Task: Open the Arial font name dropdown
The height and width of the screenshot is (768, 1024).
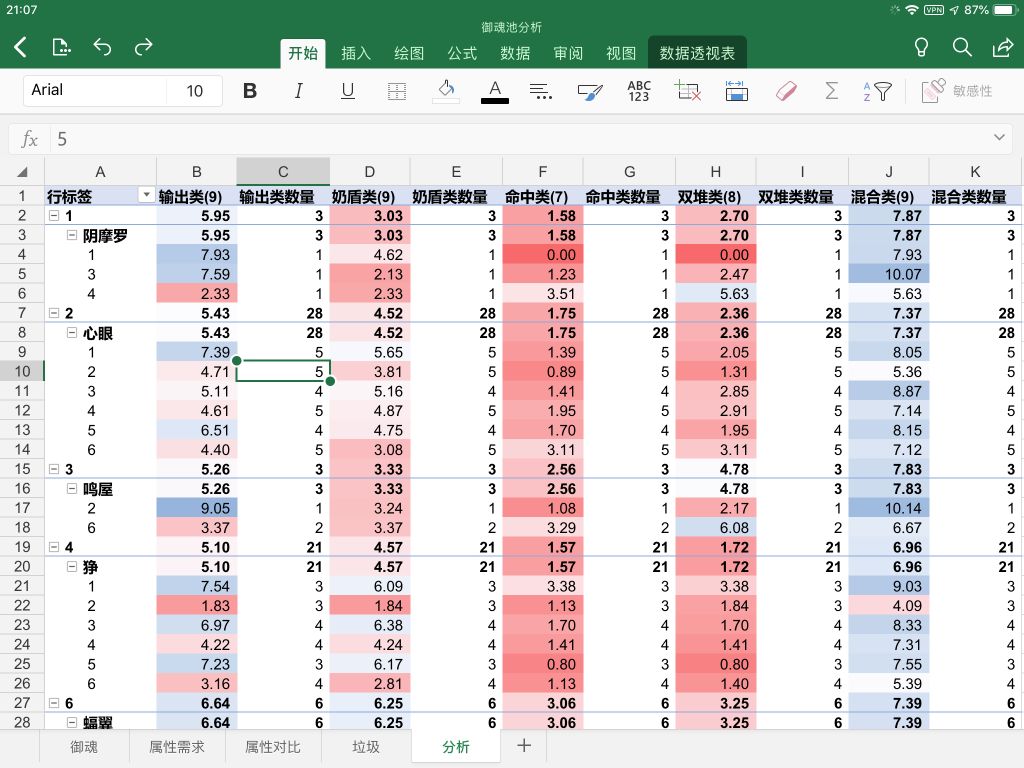Action: 95,90
